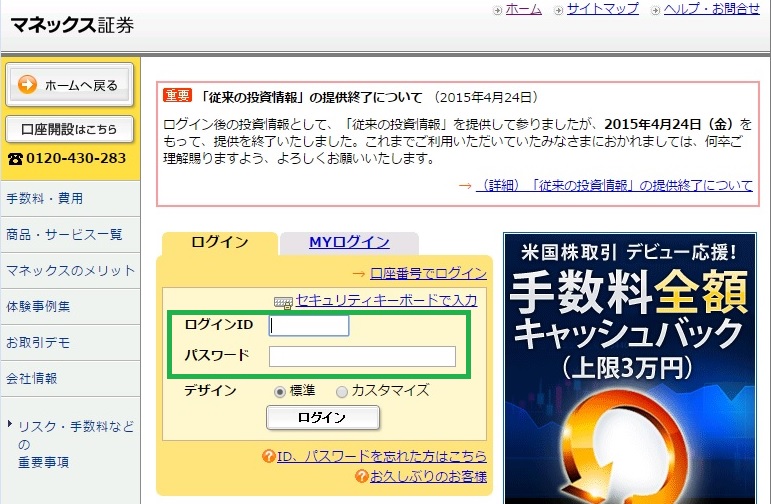The height and width of the screenshot is (504, 771).
Task: Open the 口座番号でログイン link
Action: pyautogui.click(x=428, y=273)
